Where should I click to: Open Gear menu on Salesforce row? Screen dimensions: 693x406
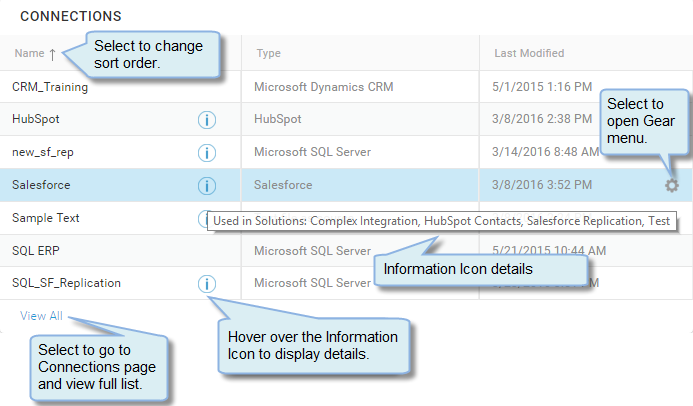(x=672, y=186)
